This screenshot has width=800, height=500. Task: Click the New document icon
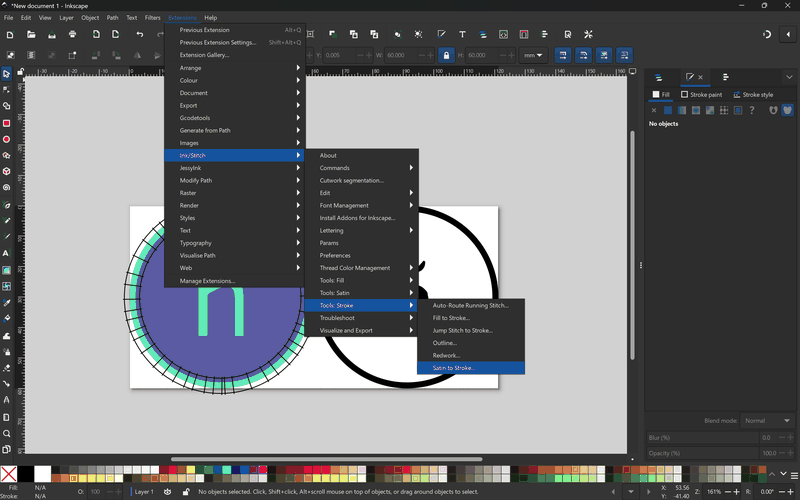10,34
